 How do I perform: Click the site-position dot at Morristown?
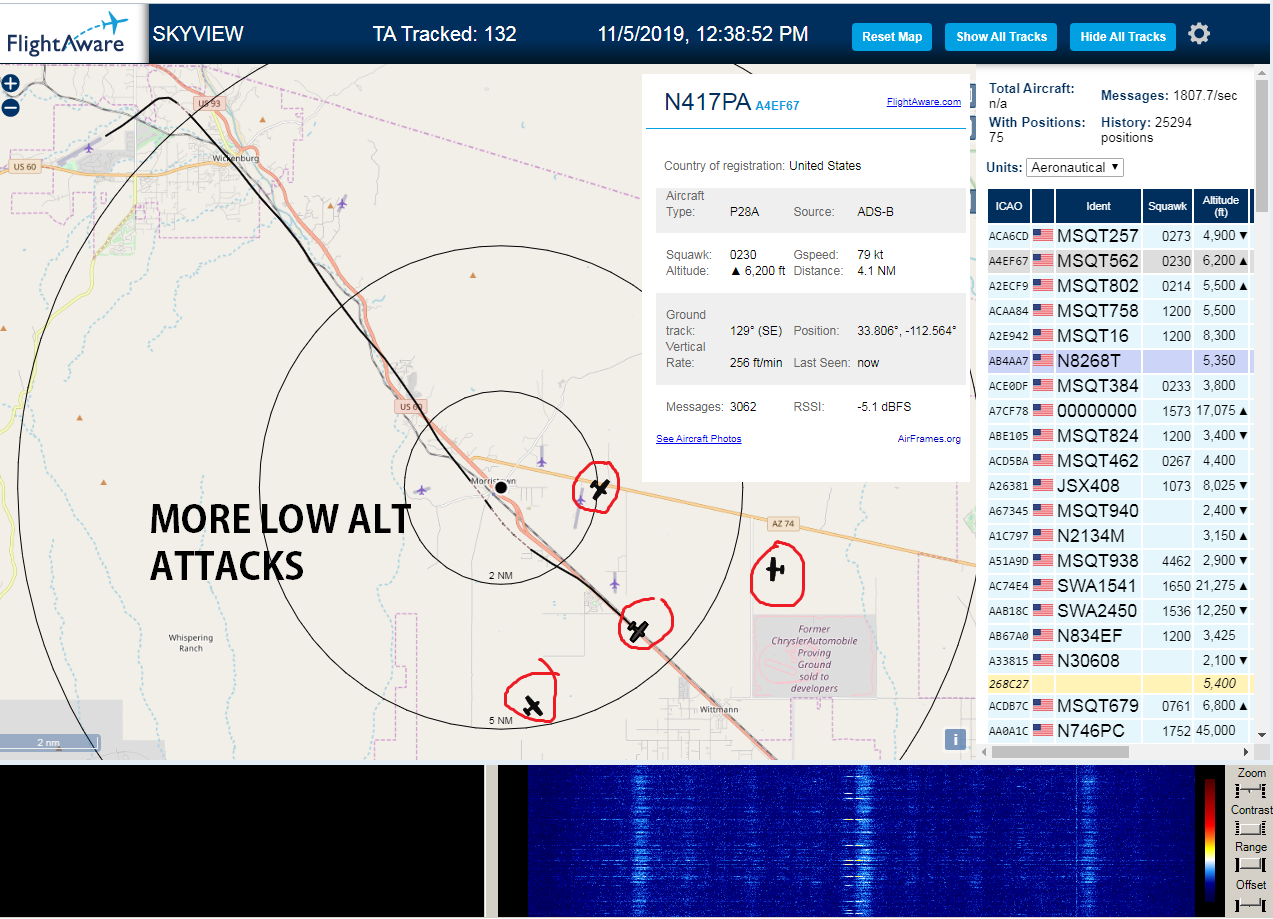pyautogui.click(x=501, y=487)
